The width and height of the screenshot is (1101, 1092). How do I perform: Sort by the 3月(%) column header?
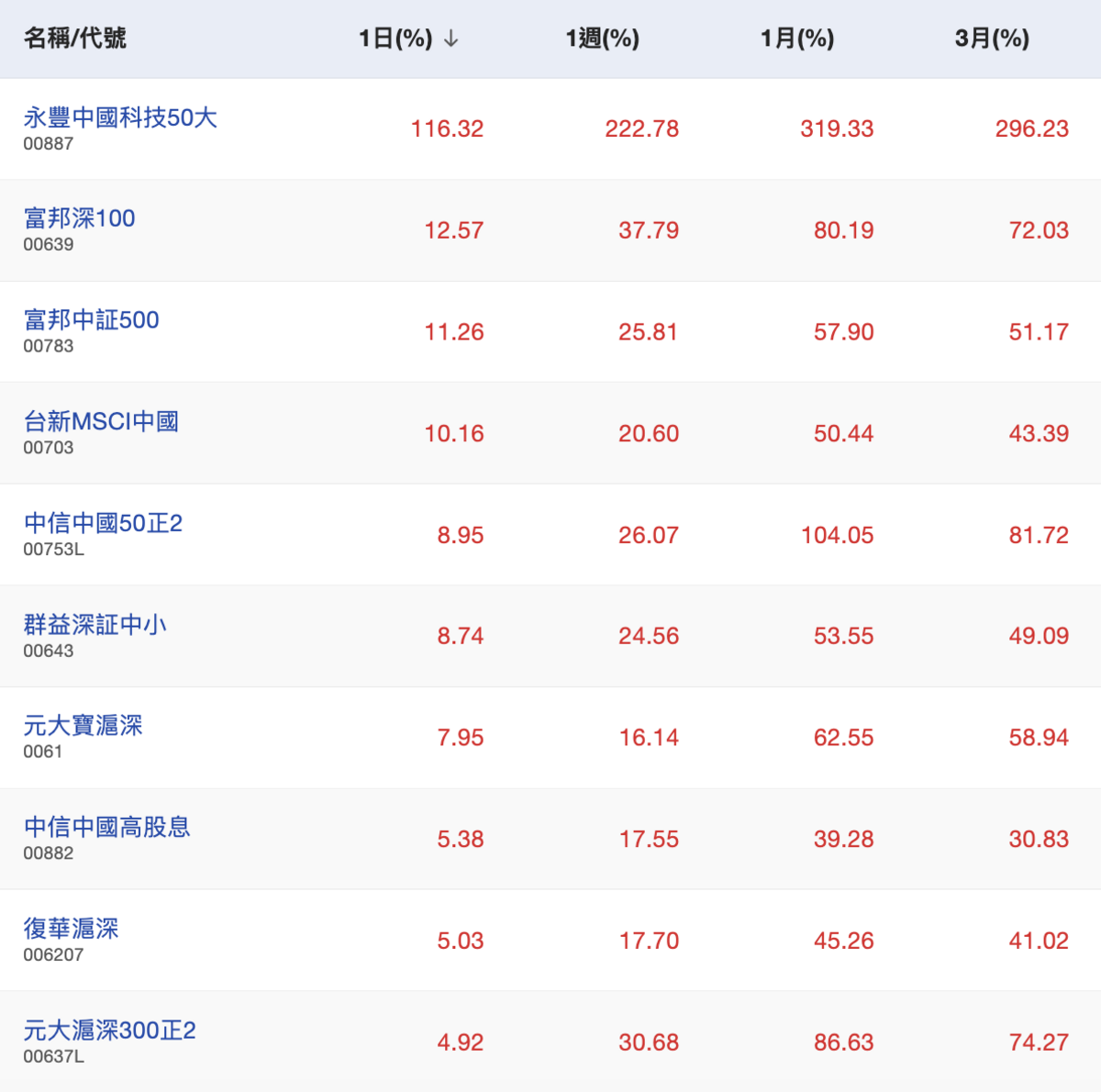click(992, 39)
